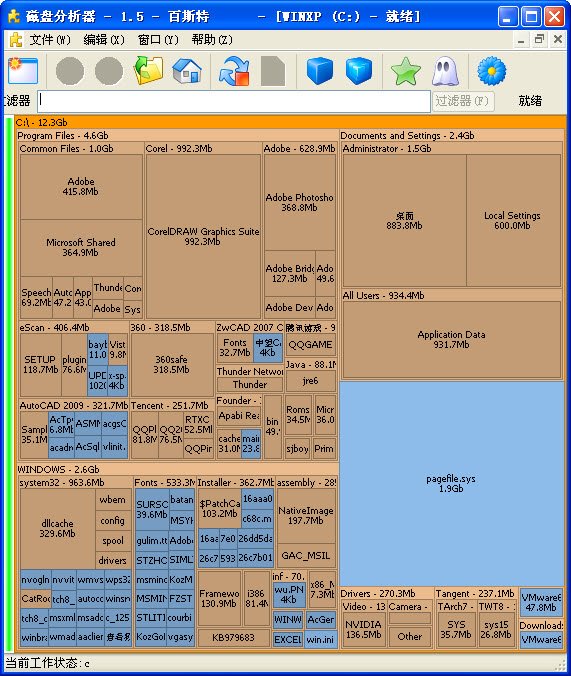Image resolution: width=571 pixels, height=676 pixels.
Task: Open folder with green arrow icon
Action: point(148,70)
